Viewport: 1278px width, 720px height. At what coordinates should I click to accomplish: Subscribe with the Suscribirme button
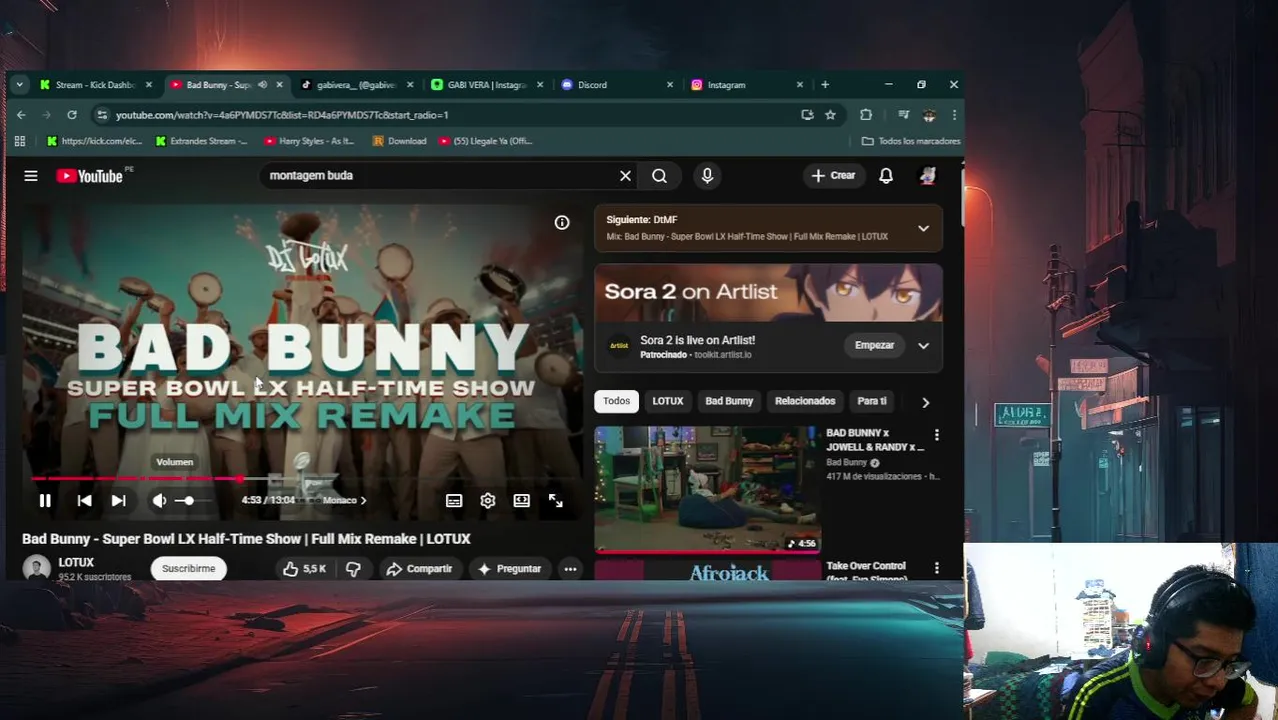tap(188, 569)
